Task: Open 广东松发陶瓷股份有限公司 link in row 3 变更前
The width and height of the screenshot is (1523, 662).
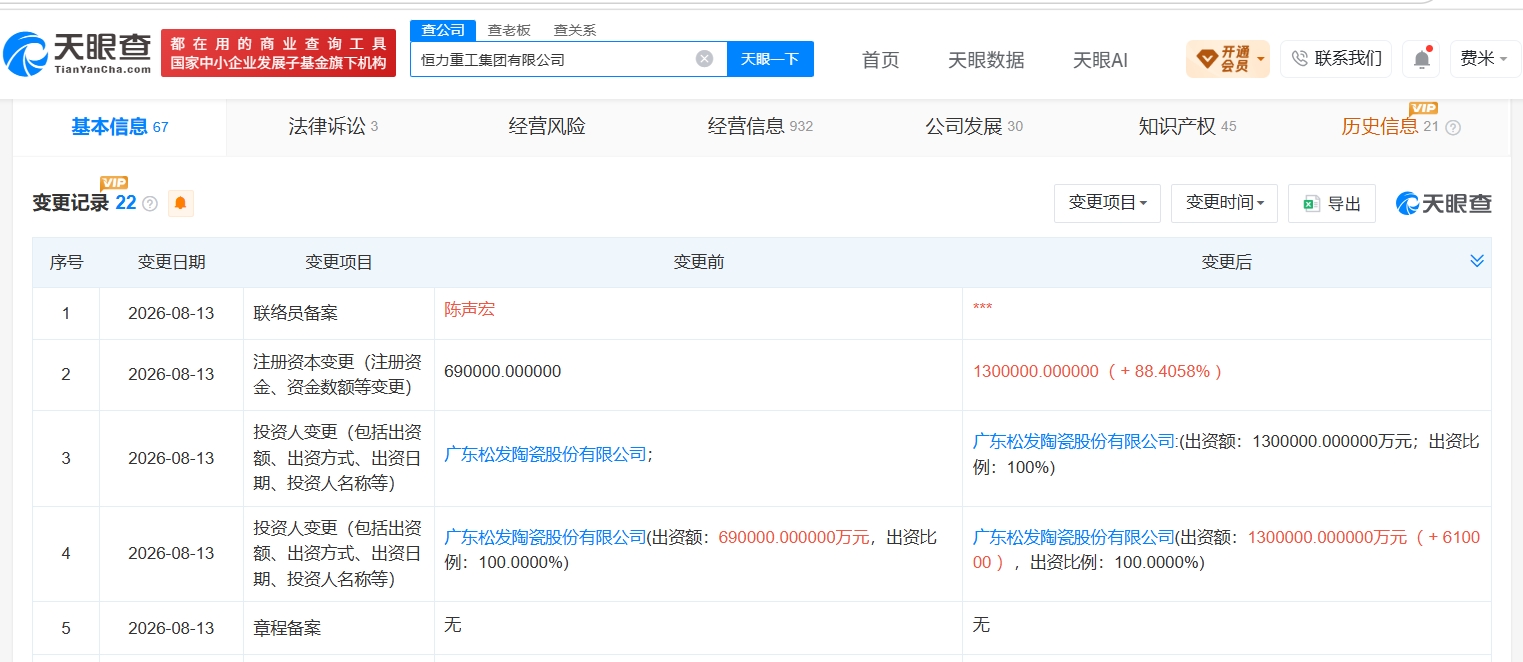Action: tap(546, 454)
